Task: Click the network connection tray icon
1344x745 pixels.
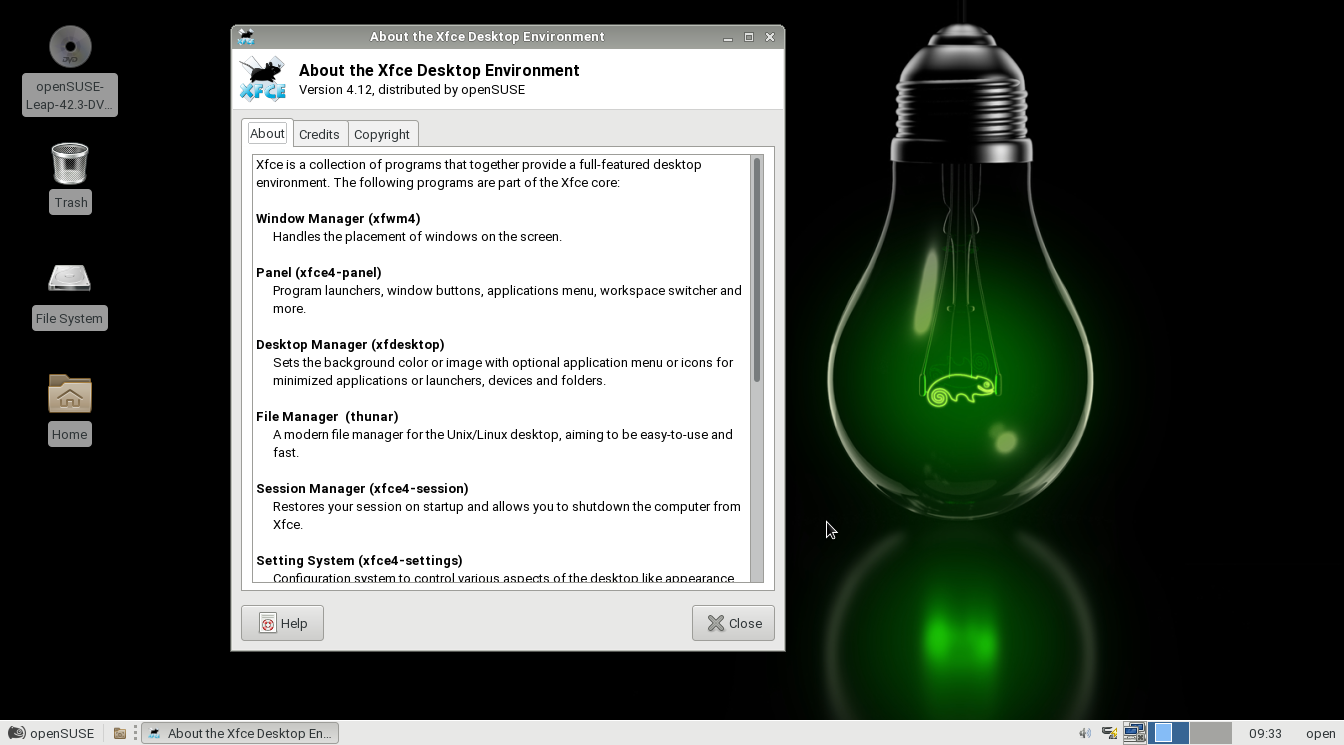Action: click(x=1133, y=733)
